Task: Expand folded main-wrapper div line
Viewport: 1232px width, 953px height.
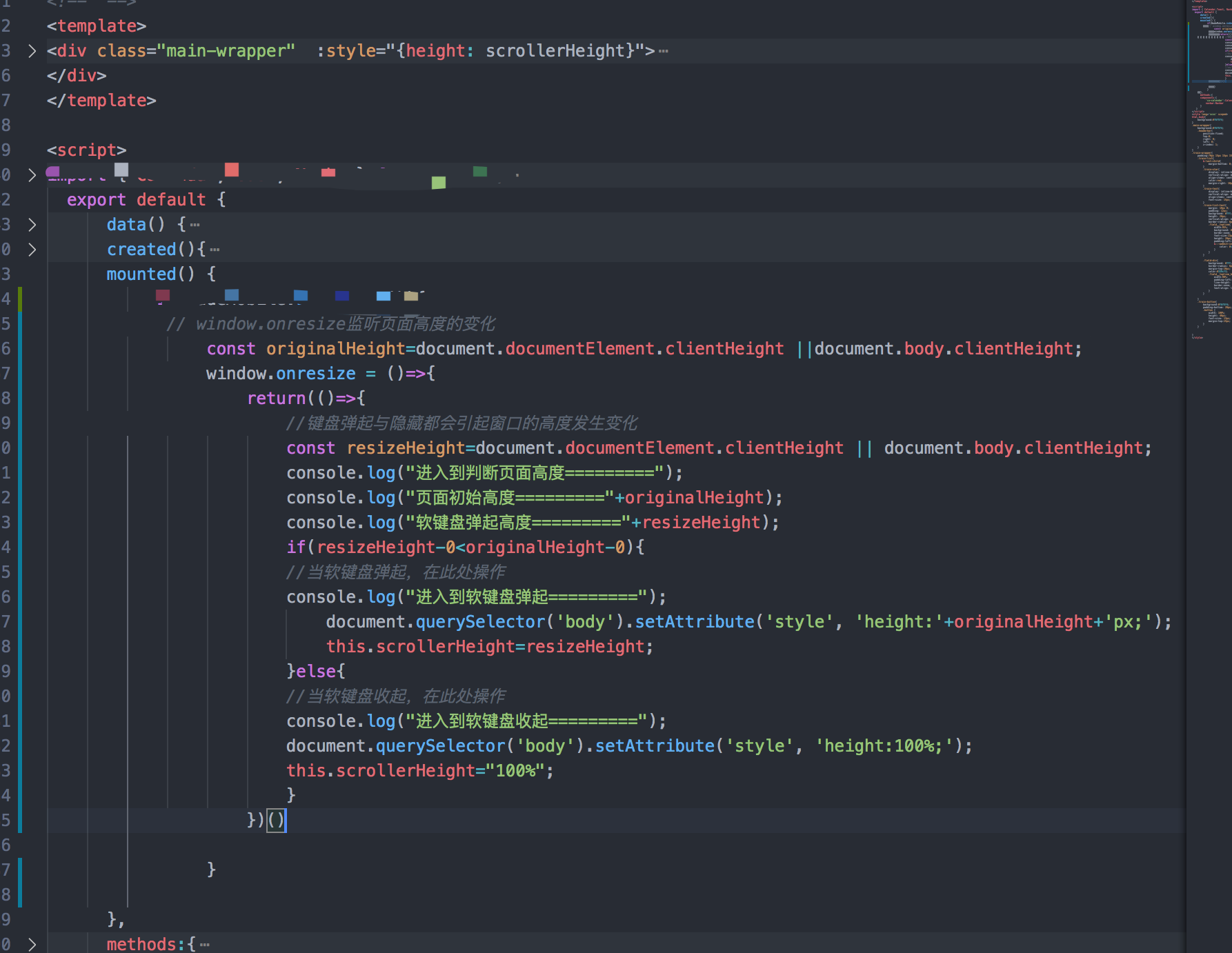Action: point(32,51)
